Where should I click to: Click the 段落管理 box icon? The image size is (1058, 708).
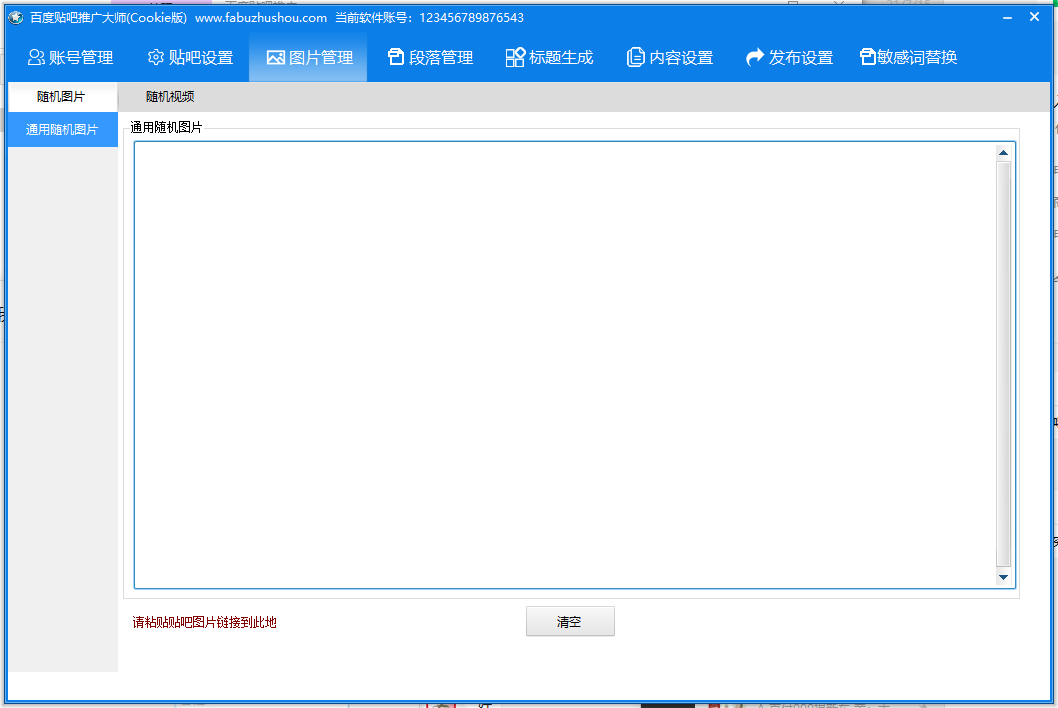click(x=396, y=58)
